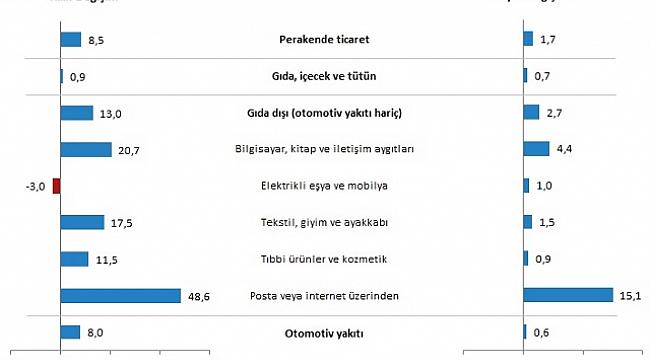Click the 20,7 blue bar
The height and width of the screenshot is (360, 650).
point(86,150)
